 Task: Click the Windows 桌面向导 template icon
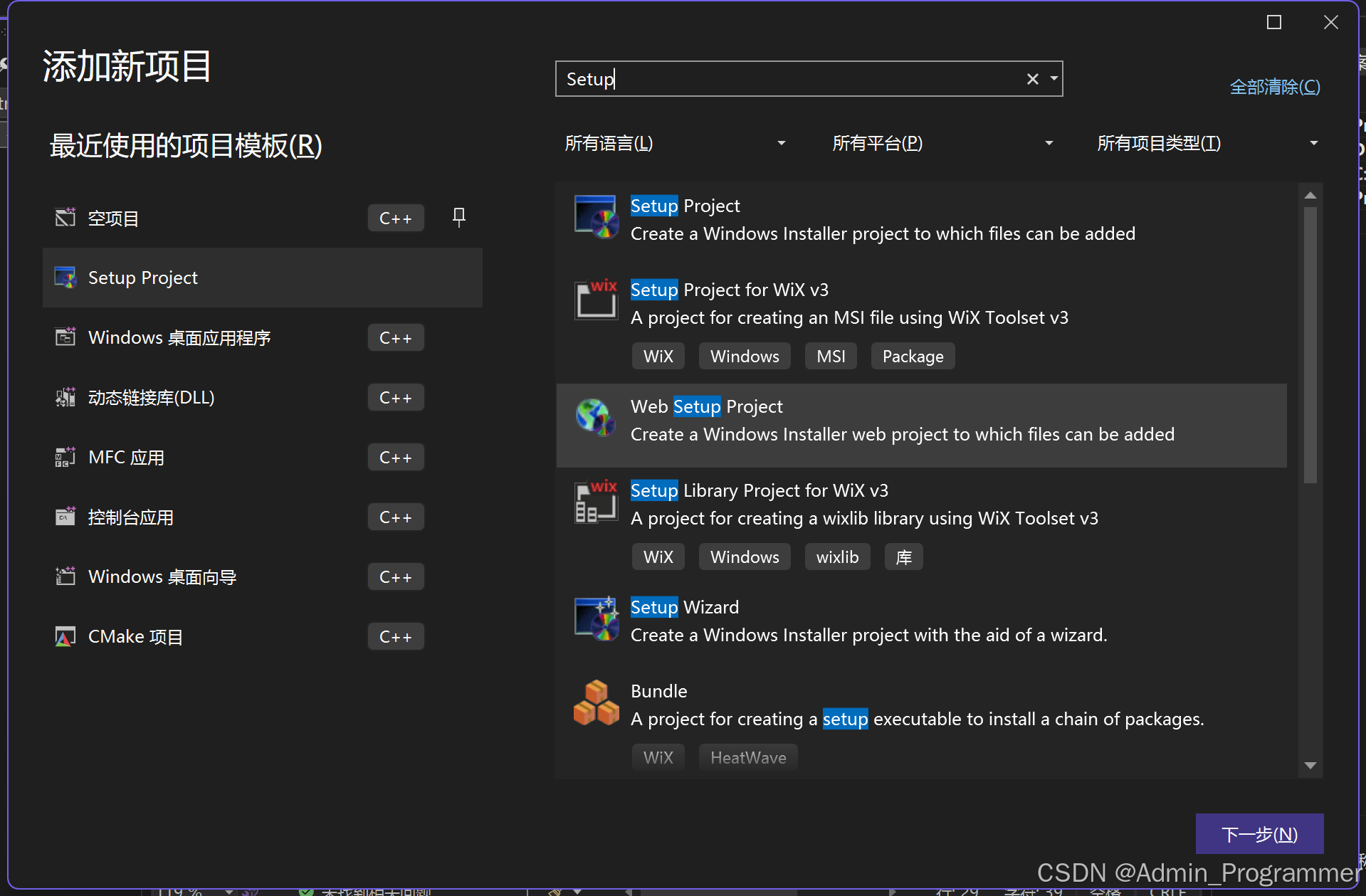pos(65,576)
